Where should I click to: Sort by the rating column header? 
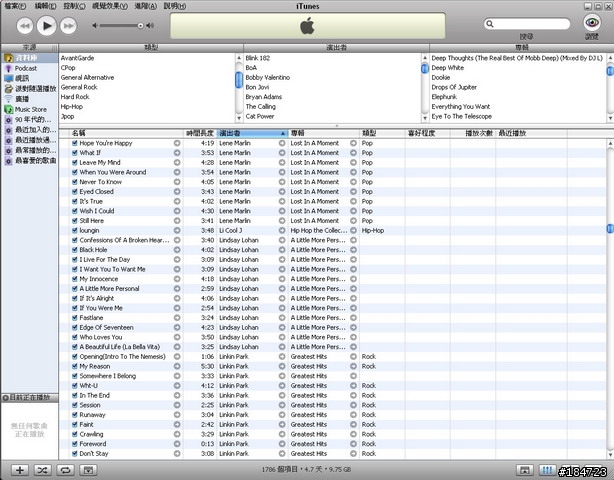tap(428, 134)
